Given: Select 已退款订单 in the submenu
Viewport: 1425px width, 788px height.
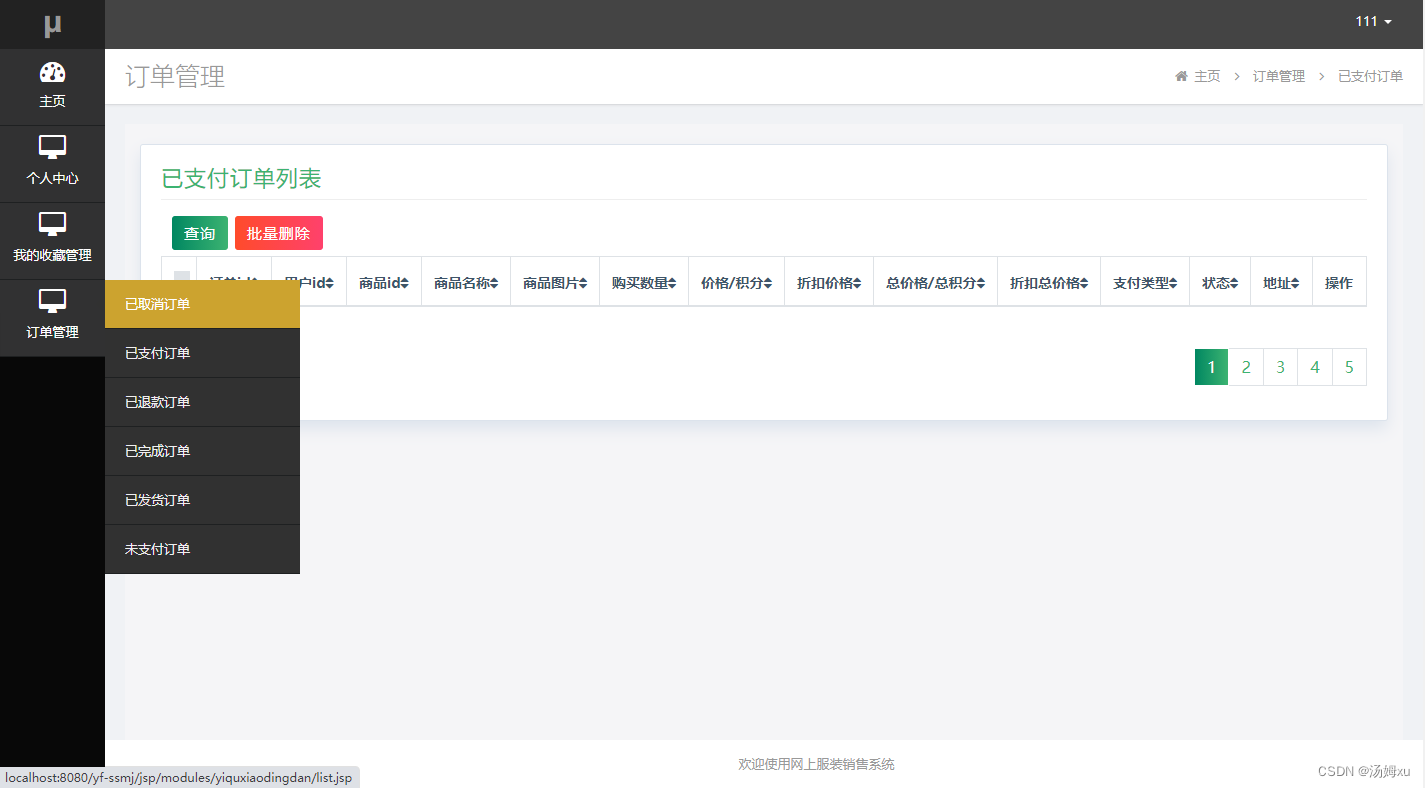Looking at the screenshot, I should [x=202, y=402].
